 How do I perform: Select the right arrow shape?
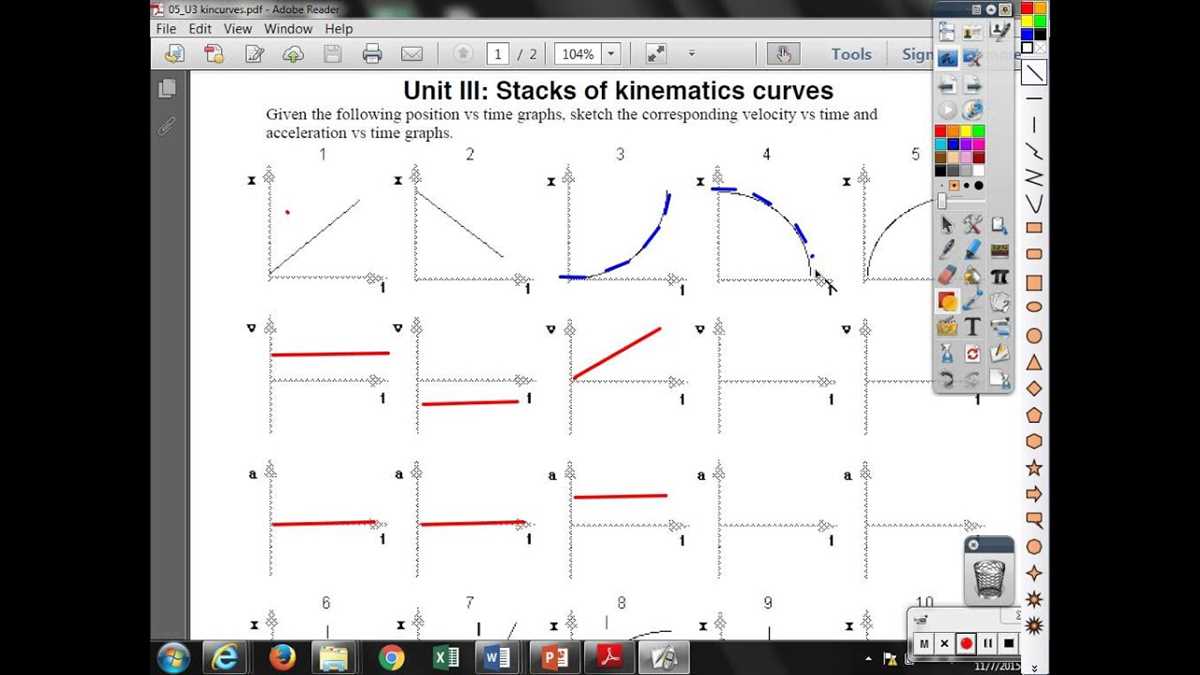point(1034,494)
